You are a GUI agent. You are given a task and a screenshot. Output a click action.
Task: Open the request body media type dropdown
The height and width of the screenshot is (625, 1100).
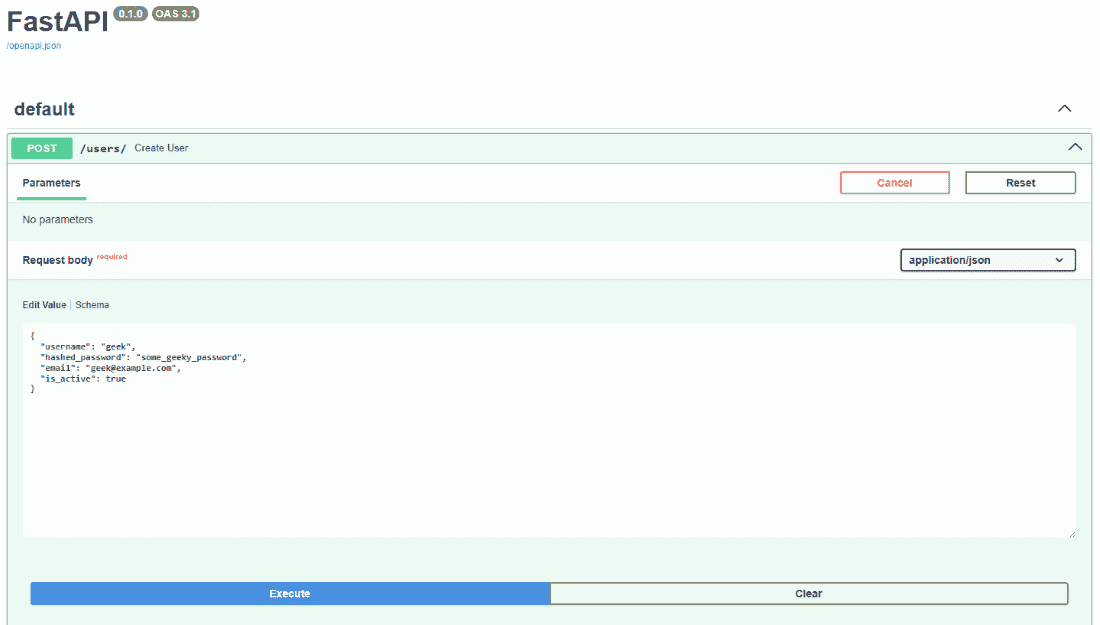pos(987,259)
